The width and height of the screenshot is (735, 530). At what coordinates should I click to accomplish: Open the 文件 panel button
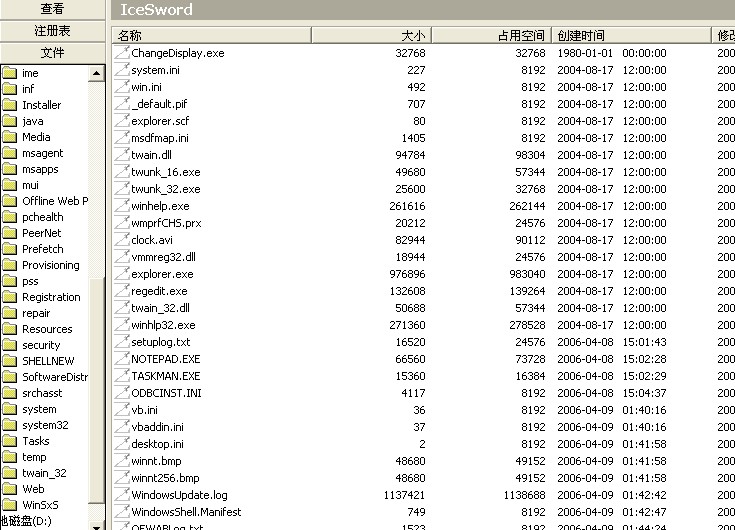point(52,52)
